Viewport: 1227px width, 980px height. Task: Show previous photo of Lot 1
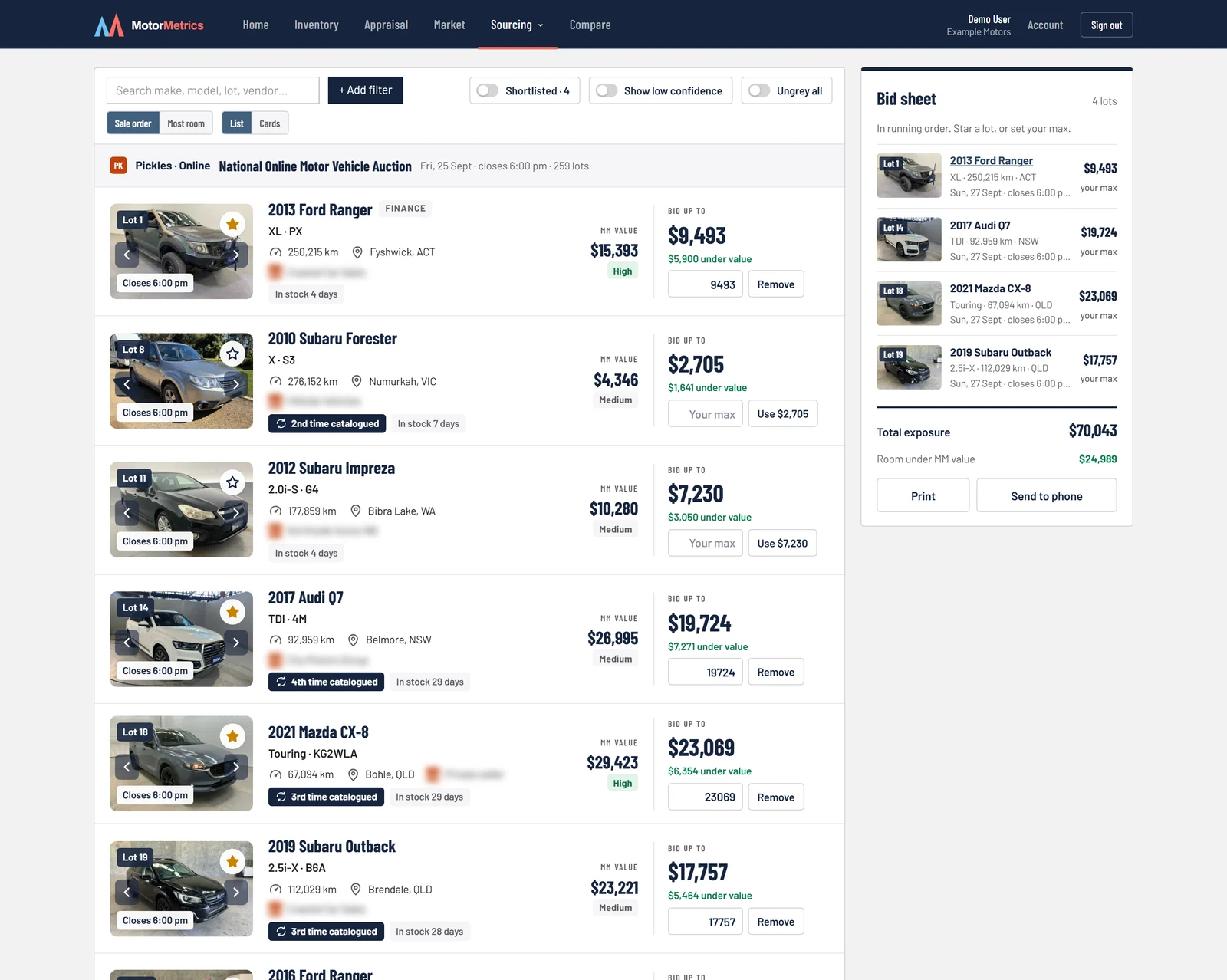coord(127,255)
